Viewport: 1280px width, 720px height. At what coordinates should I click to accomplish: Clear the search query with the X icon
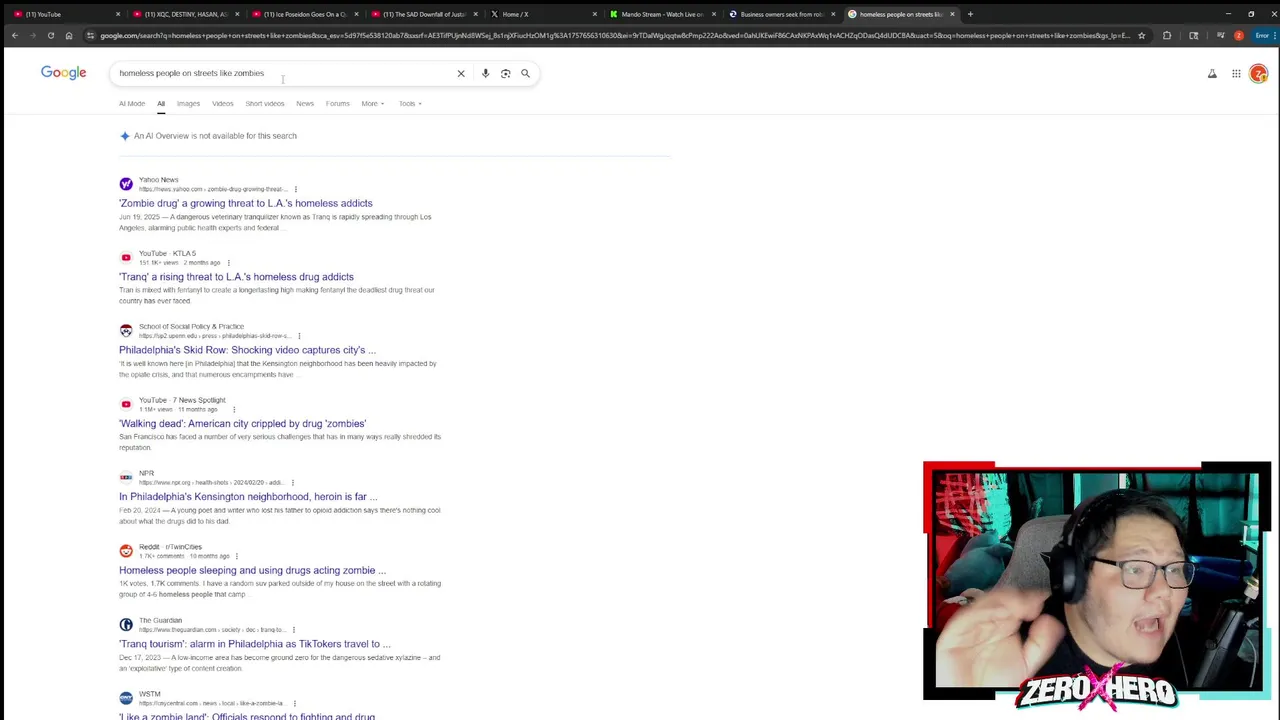point(461,73)
